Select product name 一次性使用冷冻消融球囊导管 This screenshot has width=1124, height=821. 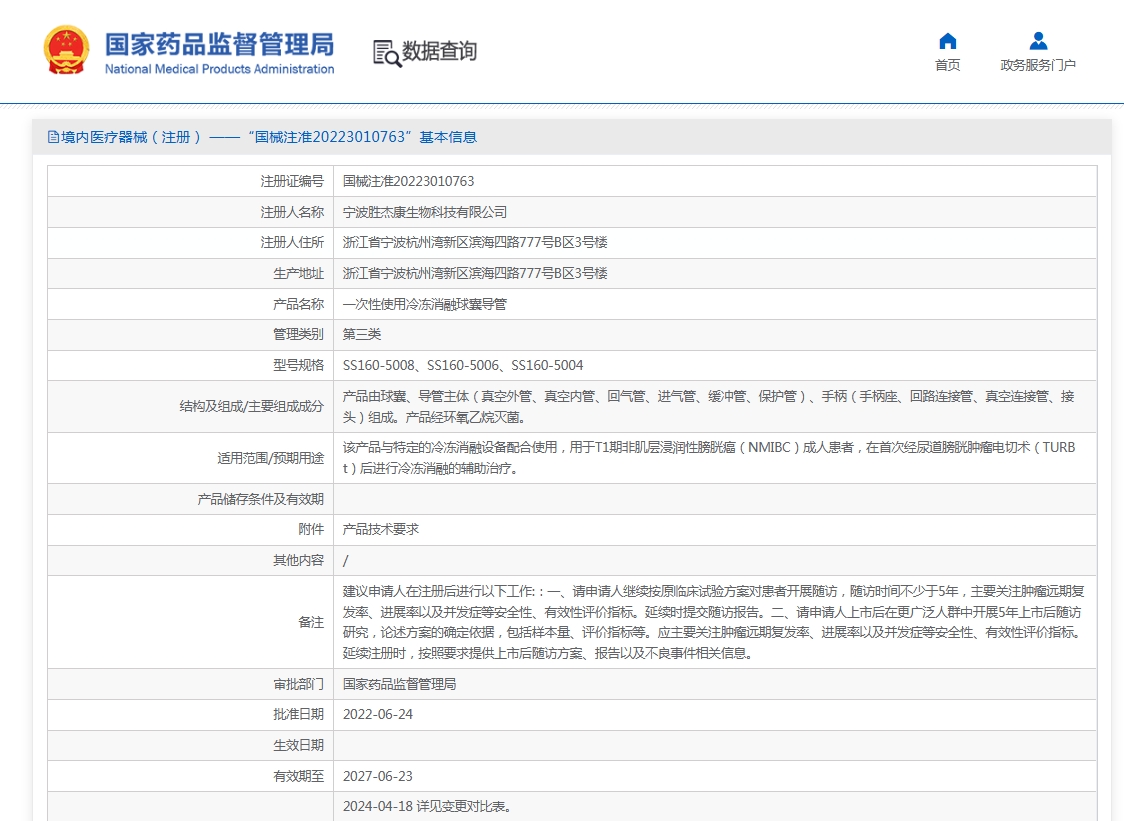[424, 304]
